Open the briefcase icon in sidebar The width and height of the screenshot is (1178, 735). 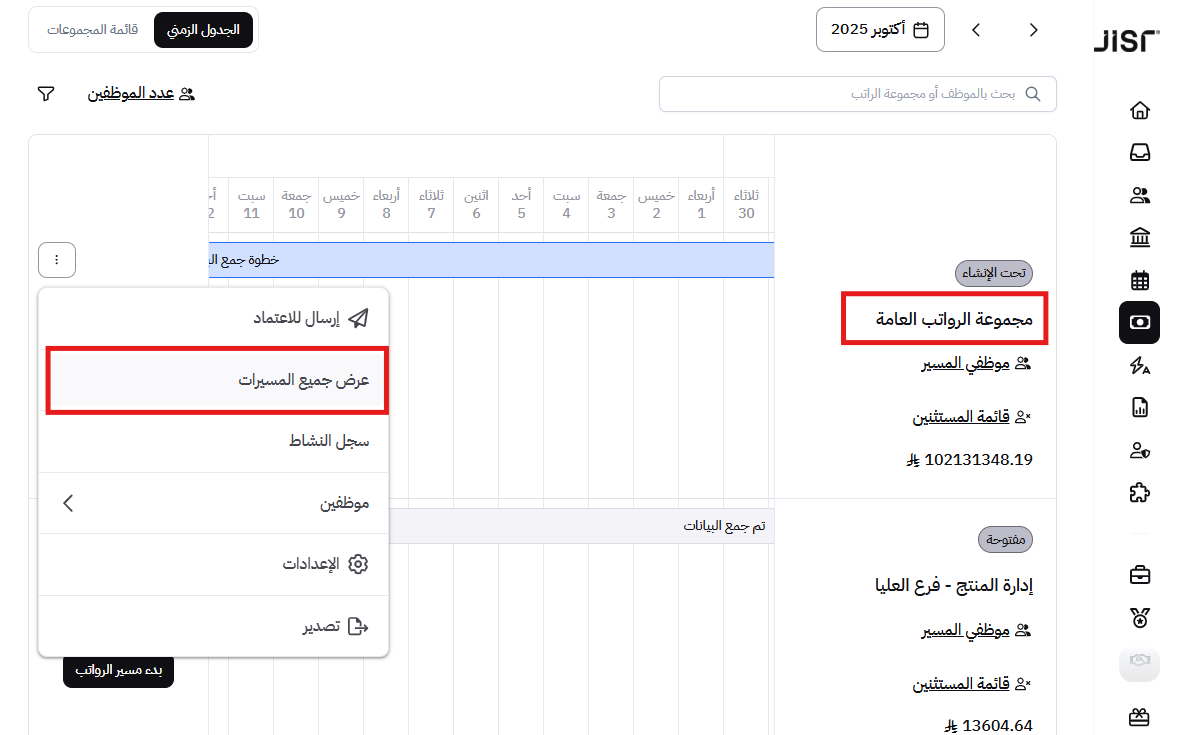(x=1139, y=575)
